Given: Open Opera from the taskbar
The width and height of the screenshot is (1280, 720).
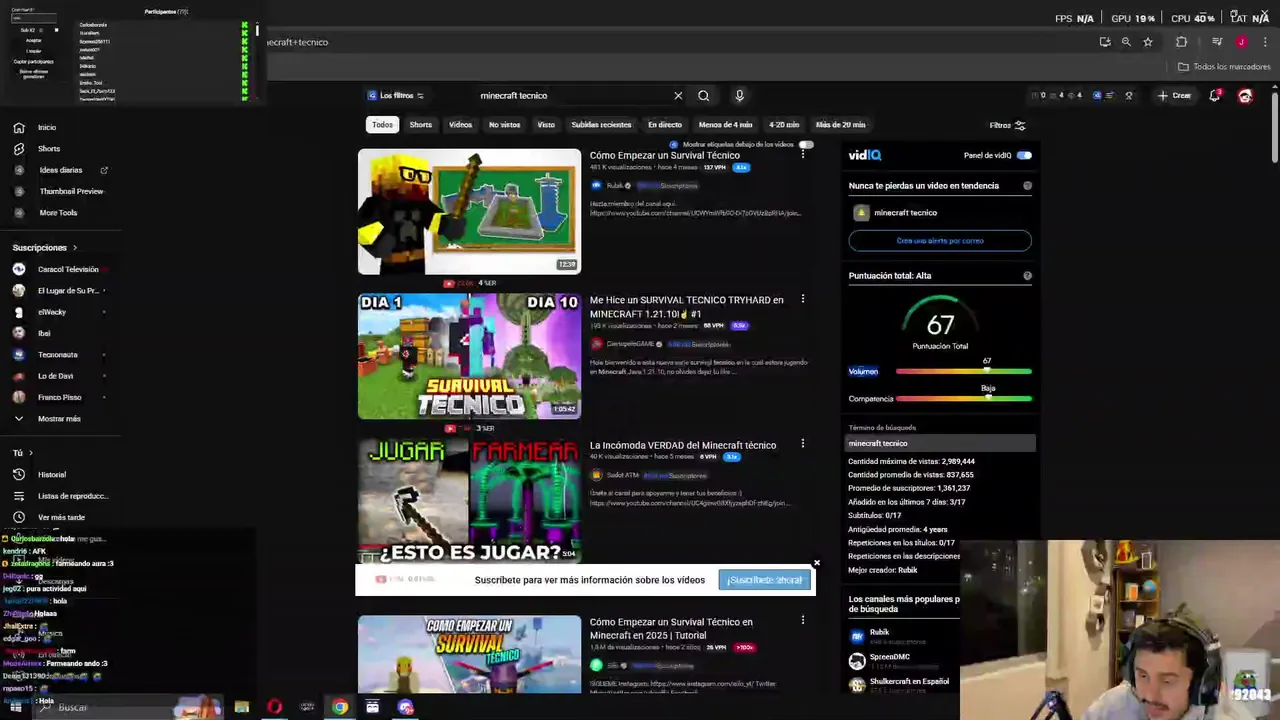Looking at the screenshot, I should point(274,707).
